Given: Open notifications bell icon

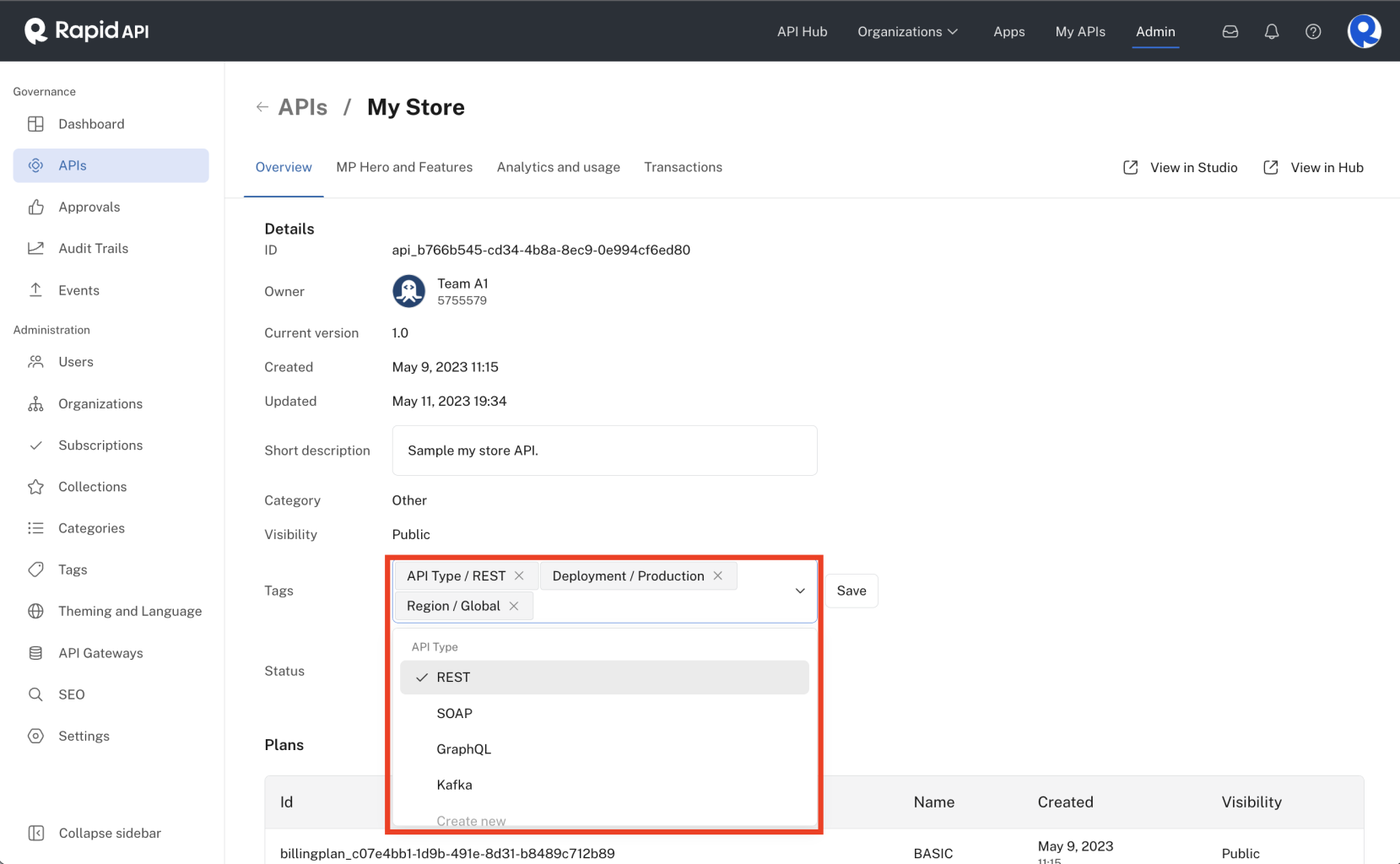Looking at the screenshot, I should [1272, 31].
